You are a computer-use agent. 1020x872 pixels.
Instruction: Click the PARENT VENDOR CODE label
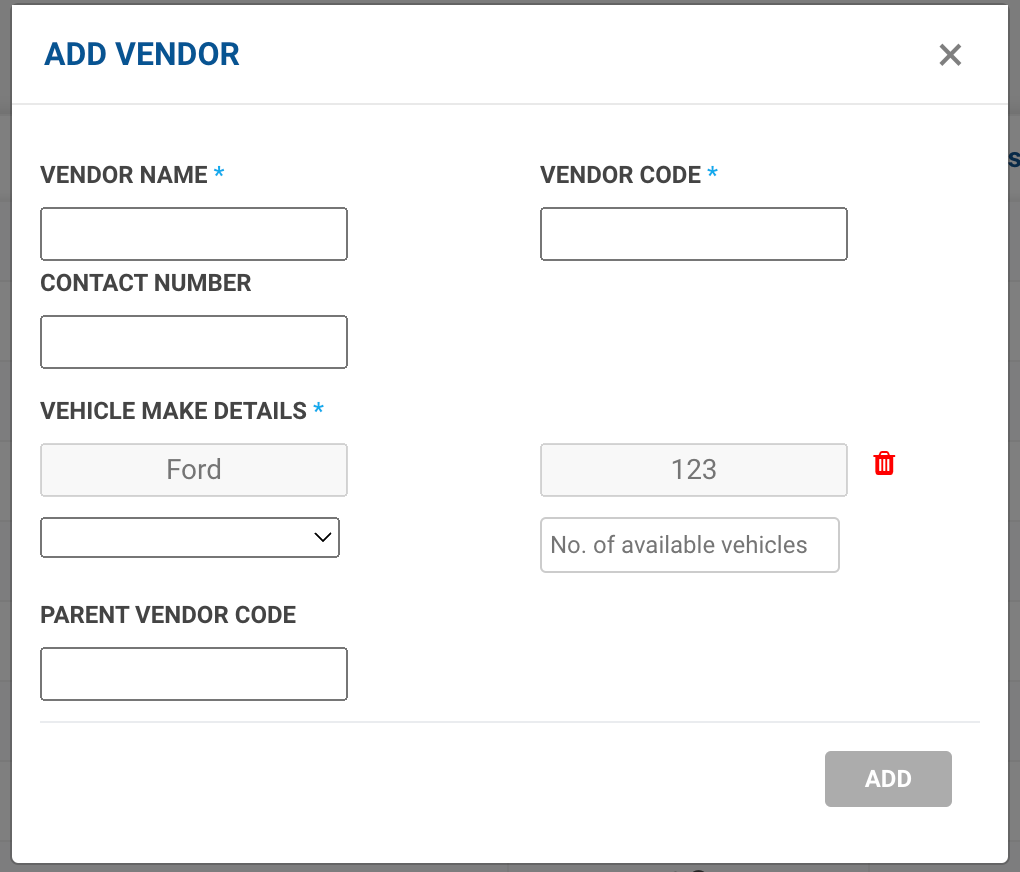(x=168, y=615)
